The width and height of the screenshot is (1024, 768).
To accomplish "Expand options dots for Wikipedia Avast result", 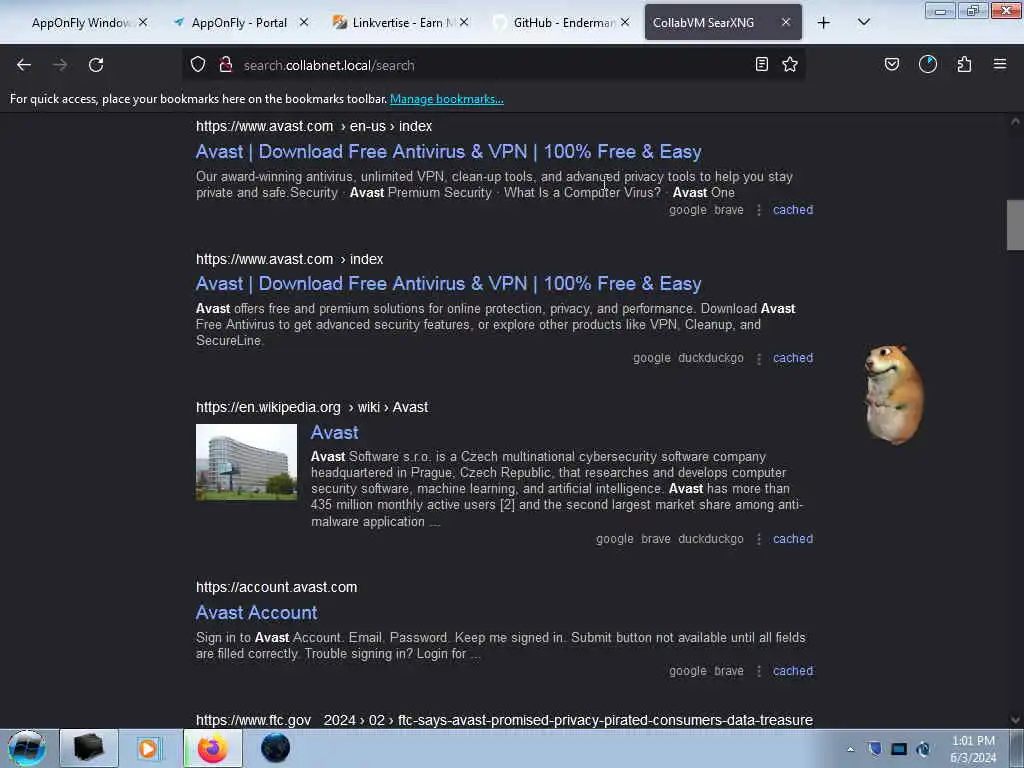I will (x=759, y=539).
